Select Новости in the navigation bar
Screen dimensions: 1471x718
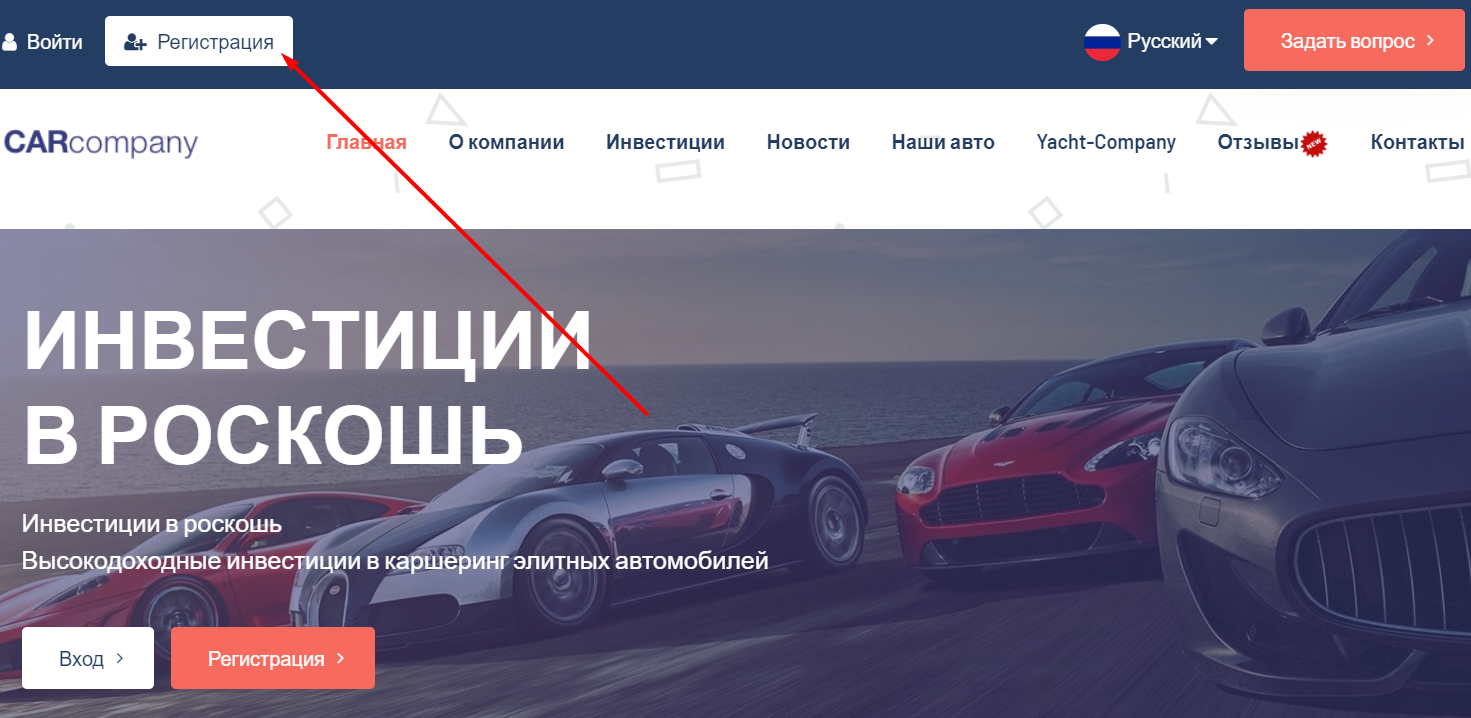click(808, 142)
